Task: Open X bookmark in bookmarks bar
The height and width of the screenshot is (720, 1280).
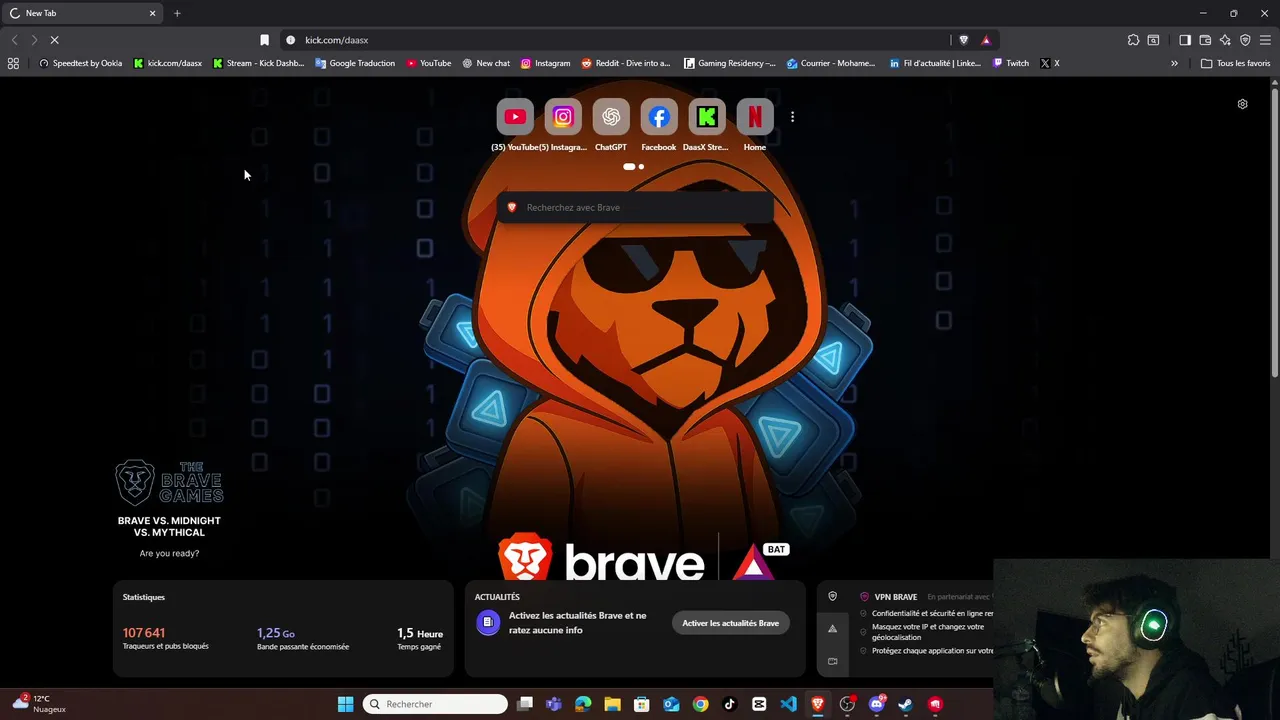Action: point(1050,63)
